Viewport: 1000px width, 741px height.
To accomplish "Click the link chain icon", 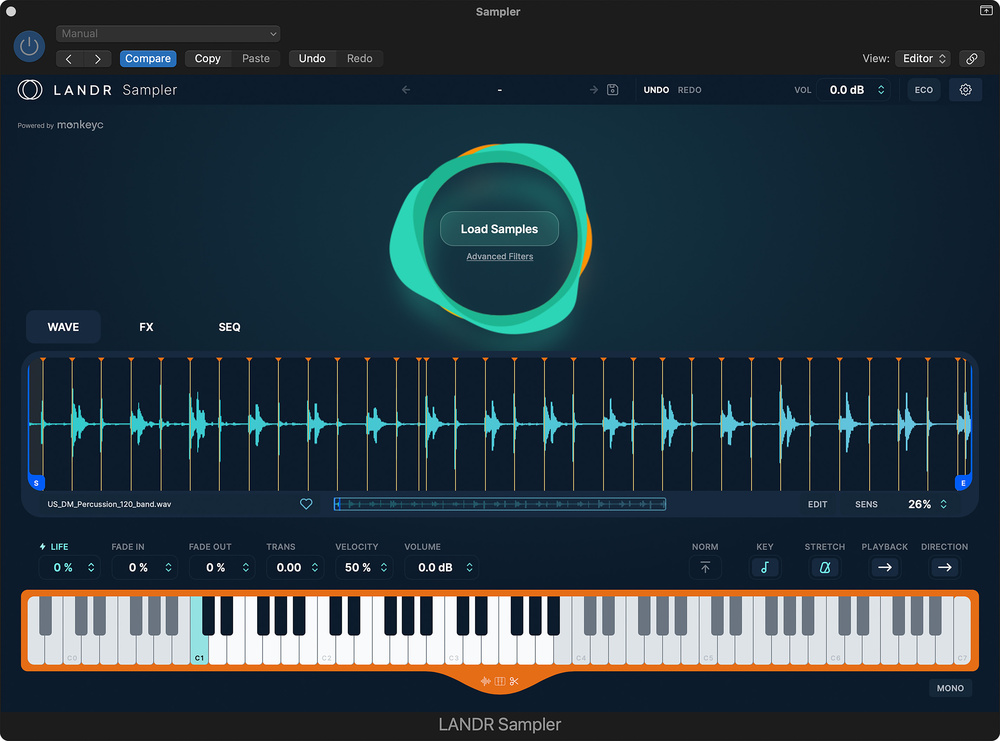I will [x=971, y=59].
